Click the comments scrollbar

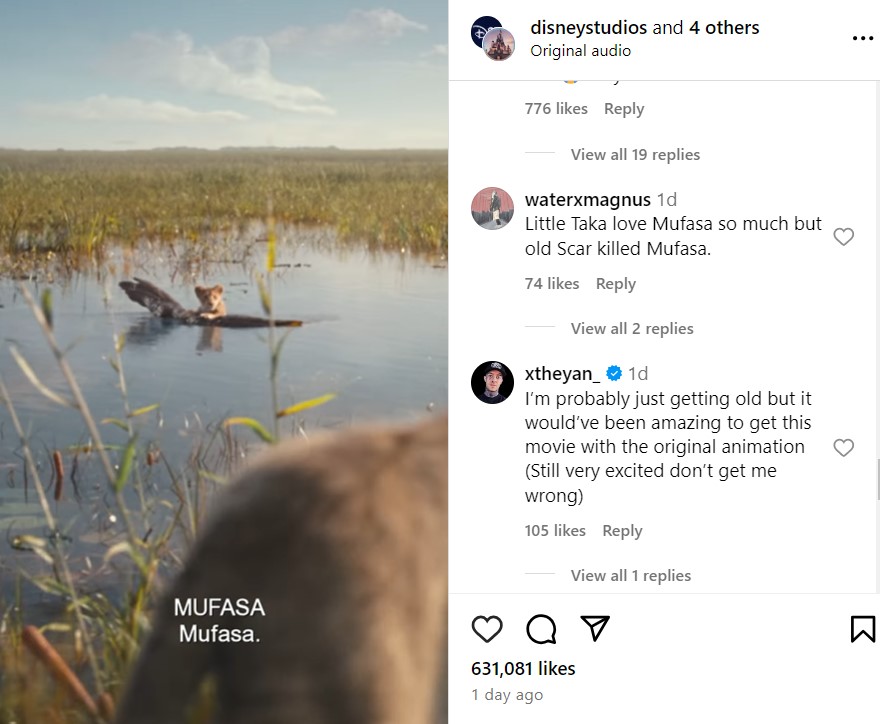point(875,480)
